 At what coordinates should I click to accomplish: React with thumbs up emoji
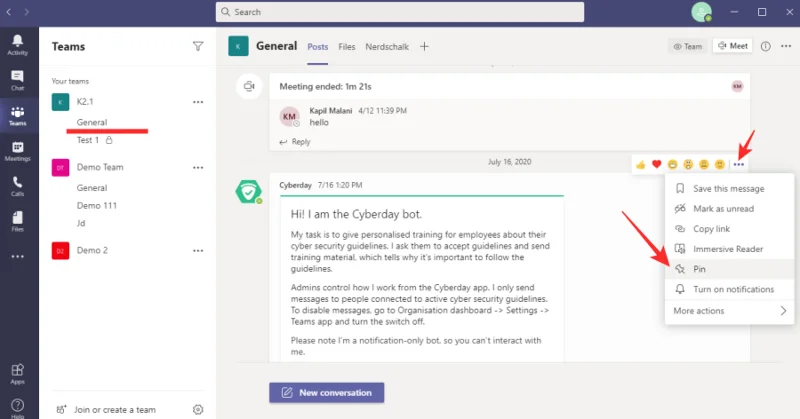[x=641, y=164]
